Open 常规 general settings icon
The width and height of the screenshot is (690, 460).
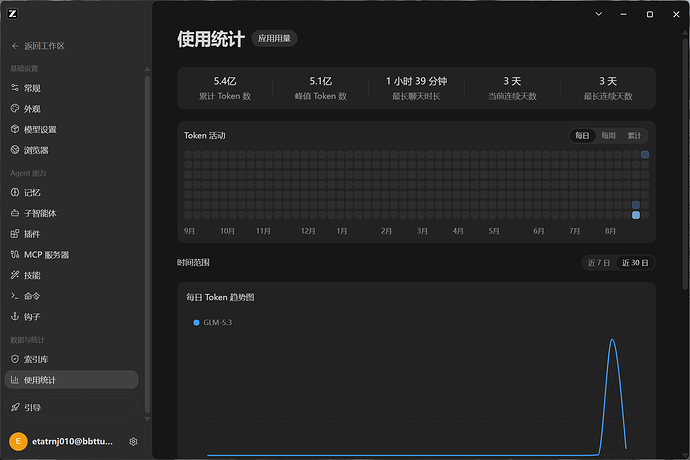[x=15, y=88]
